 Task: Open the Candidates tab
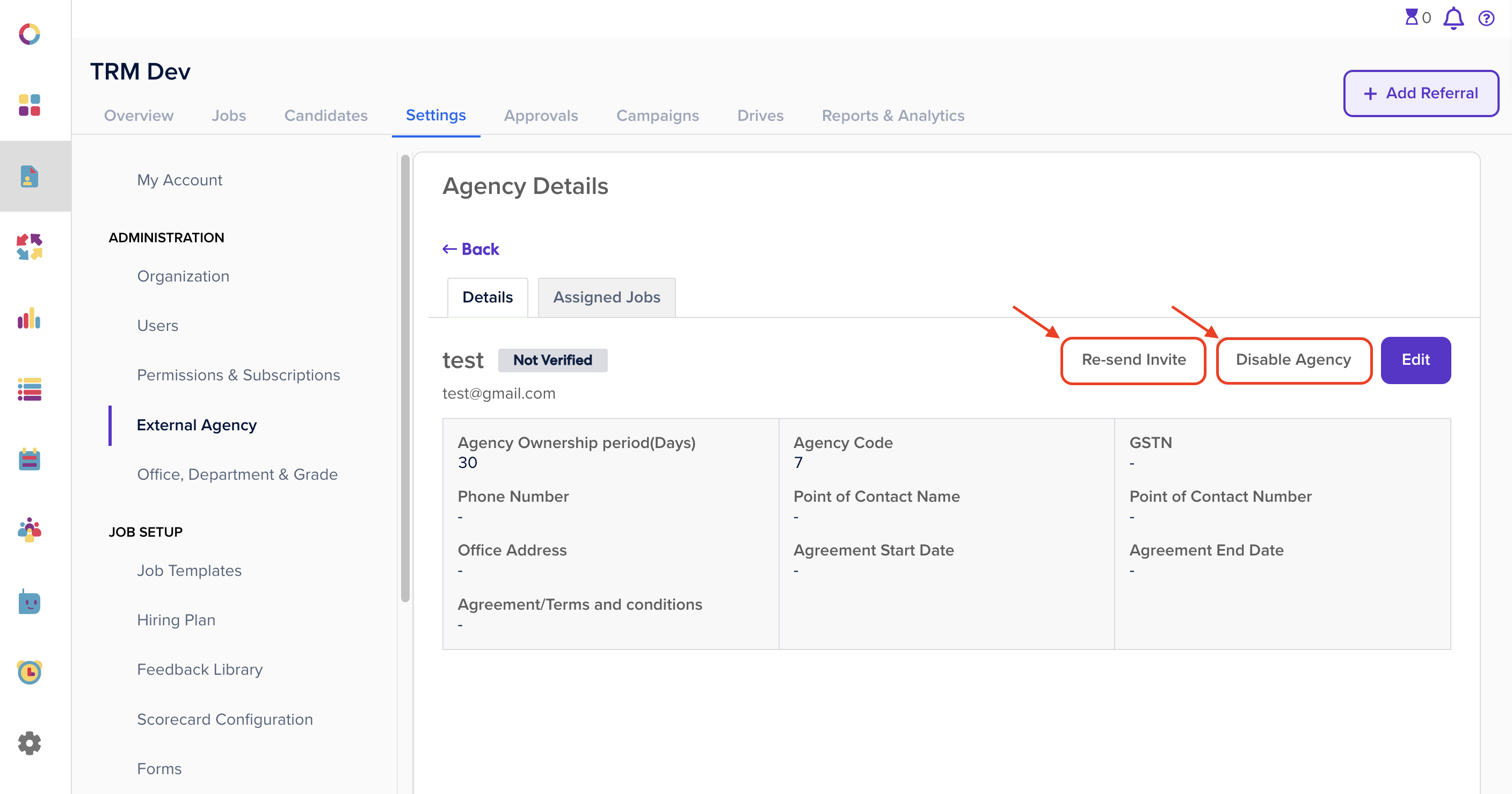click(x=326, y=115)
